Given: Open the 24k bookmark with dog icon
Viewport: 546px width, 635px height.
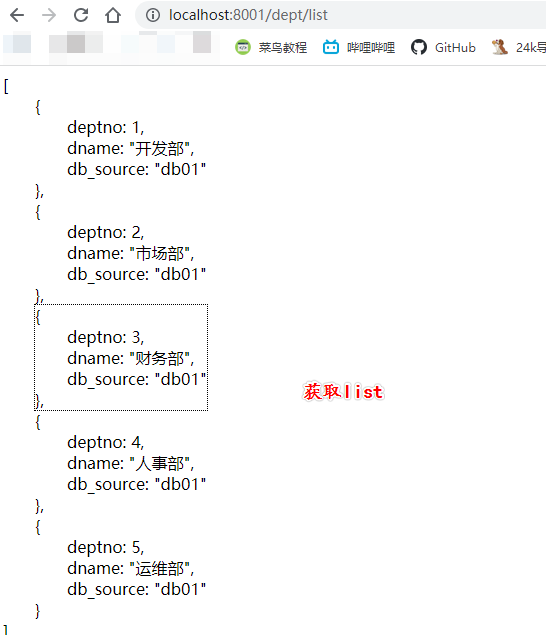Looking at the screenshot, I should [518, 47].
